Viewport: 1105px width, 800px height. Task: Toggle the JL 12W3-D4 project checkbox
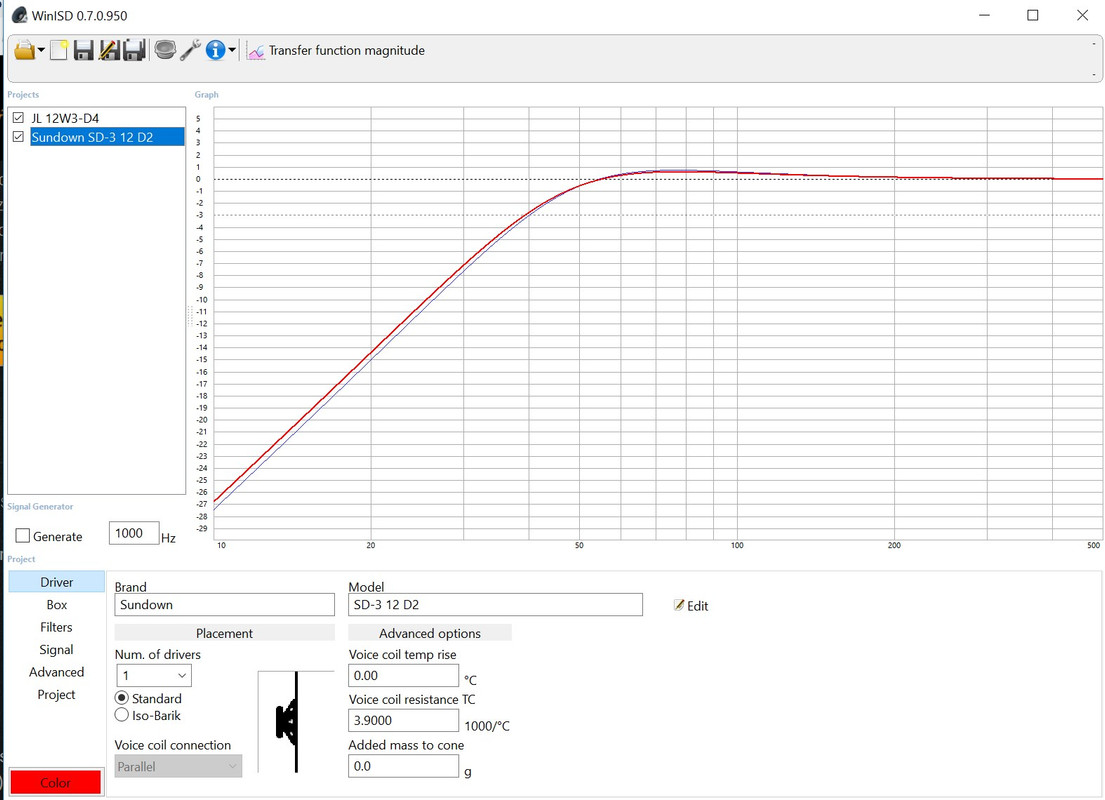tap(18, 118)
